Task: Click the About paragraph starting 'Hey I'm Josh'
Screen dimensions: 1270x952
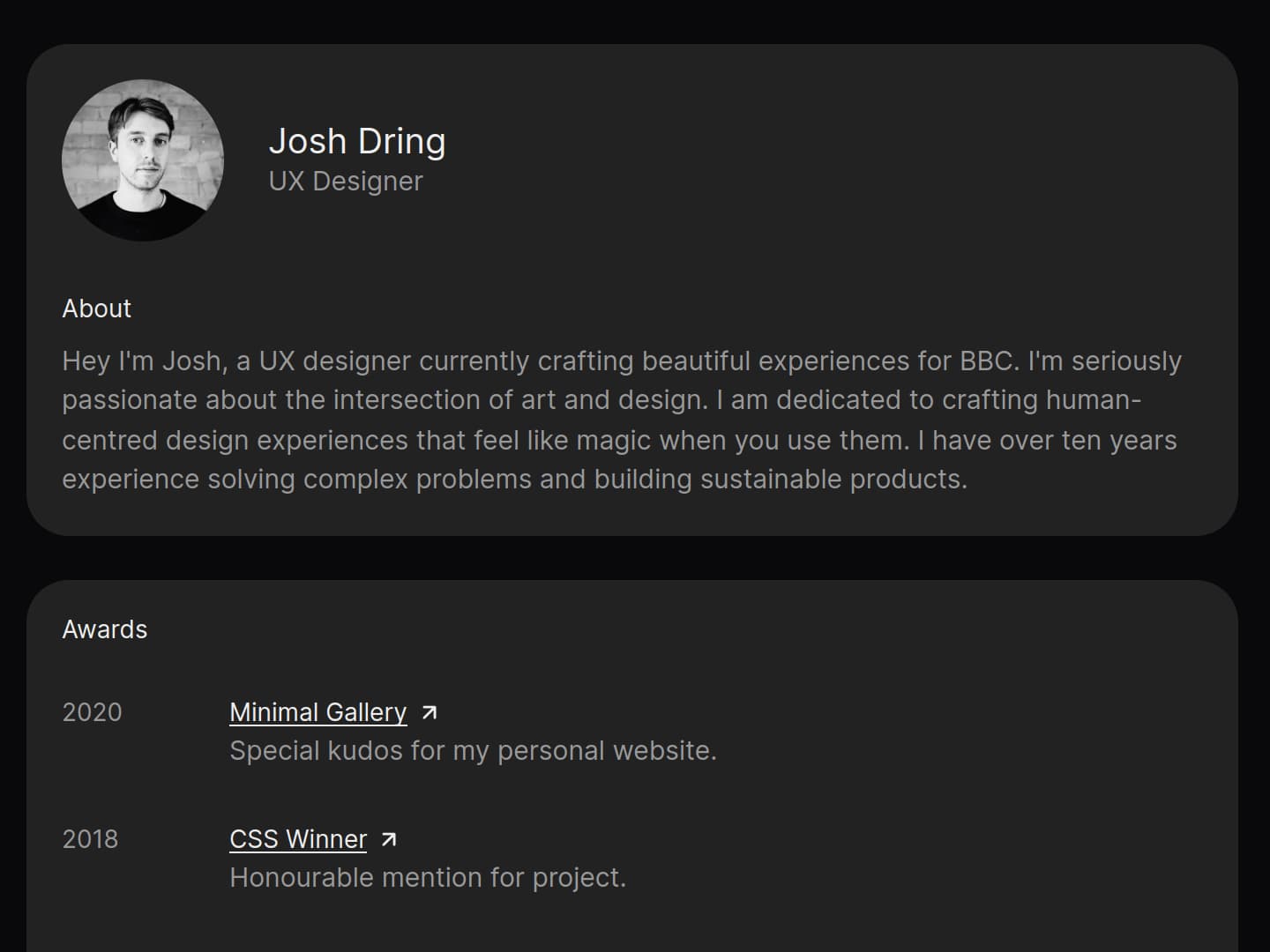Action: coord(622,420)
